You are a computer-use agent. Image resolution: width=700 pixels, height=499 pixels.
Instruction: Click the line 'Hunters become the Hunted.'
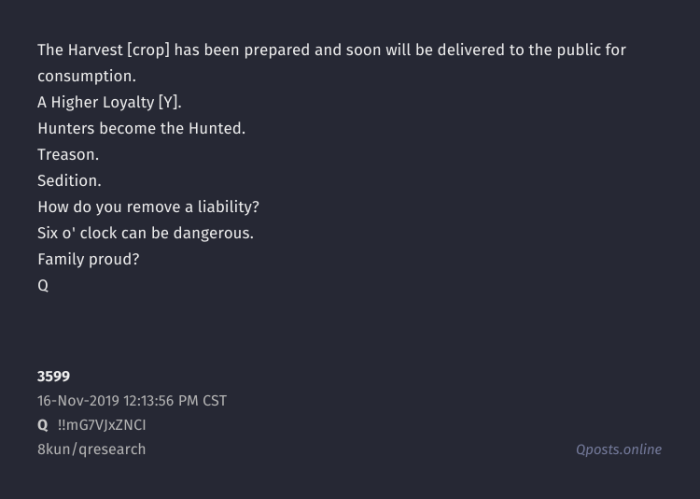click(141, 128)
